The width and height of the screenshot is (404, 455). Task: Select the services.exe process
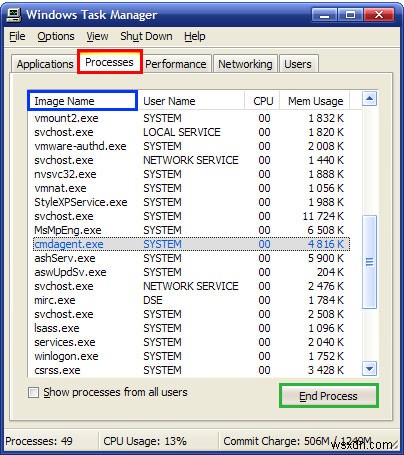pyautogui.click(x=191, y=342)
